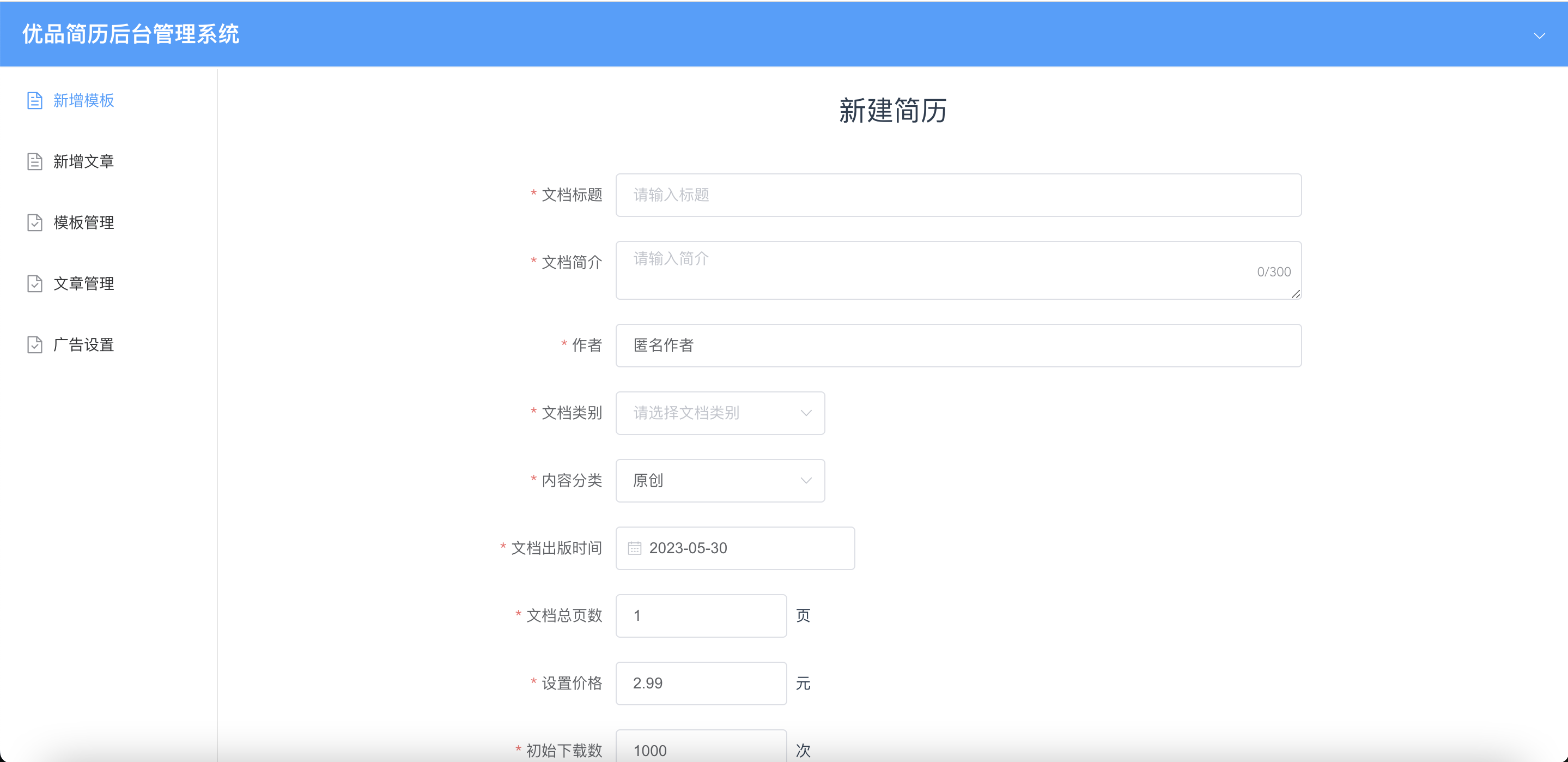Click the 文档总页数 field label
This screenshot has width=1568, height=762.
(564, 616)
